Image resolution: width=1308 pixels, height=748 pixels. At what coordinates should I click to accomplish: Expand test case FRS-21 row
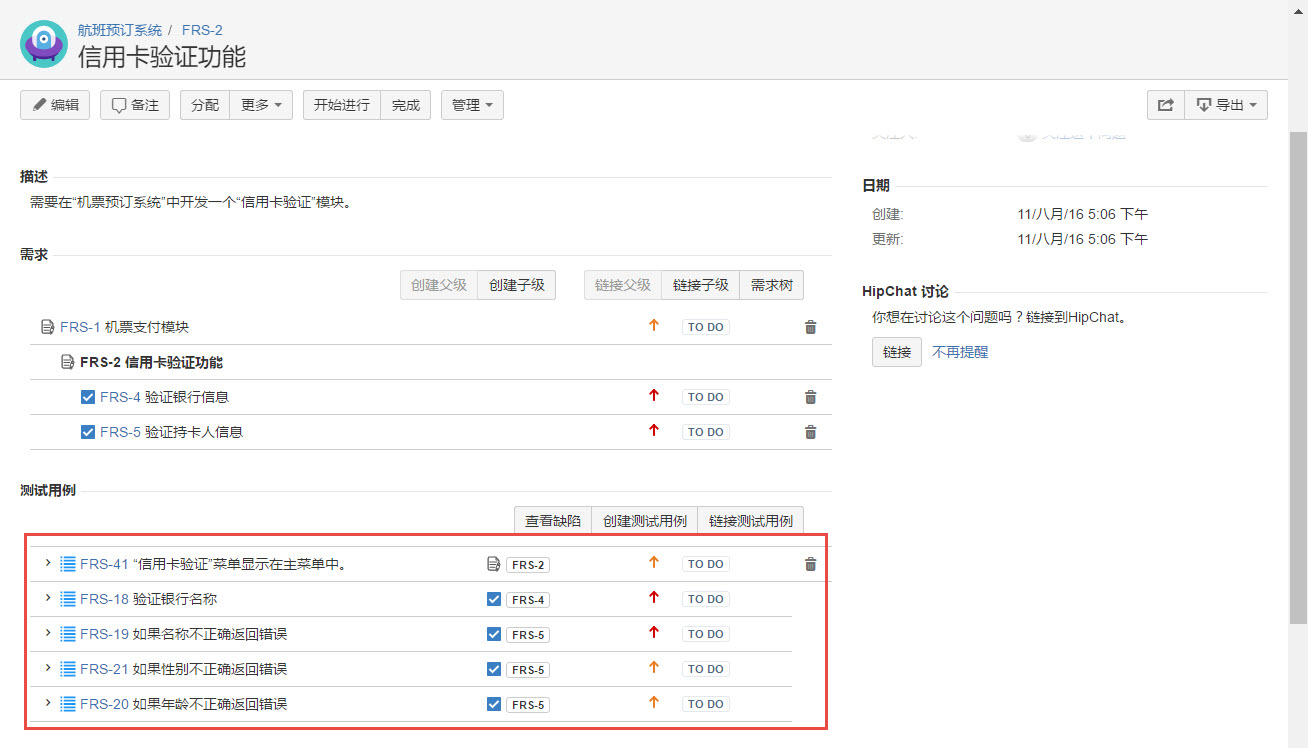pos(47,668)
